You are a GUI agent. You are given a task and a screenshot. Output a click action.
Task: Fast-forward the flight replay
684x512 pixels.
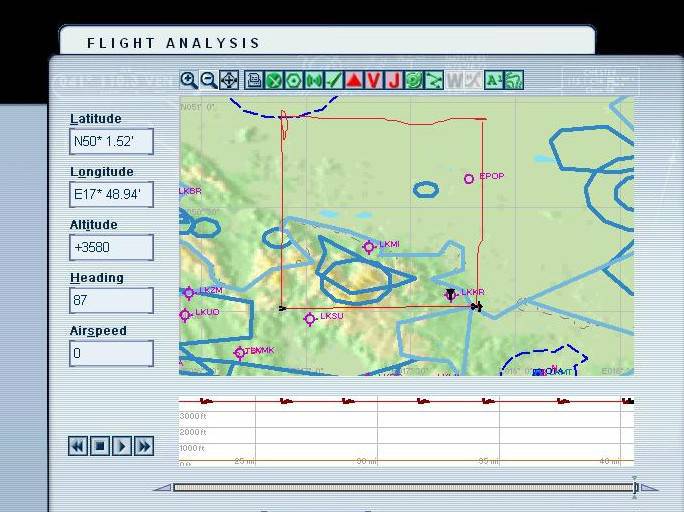click(144, 446)
